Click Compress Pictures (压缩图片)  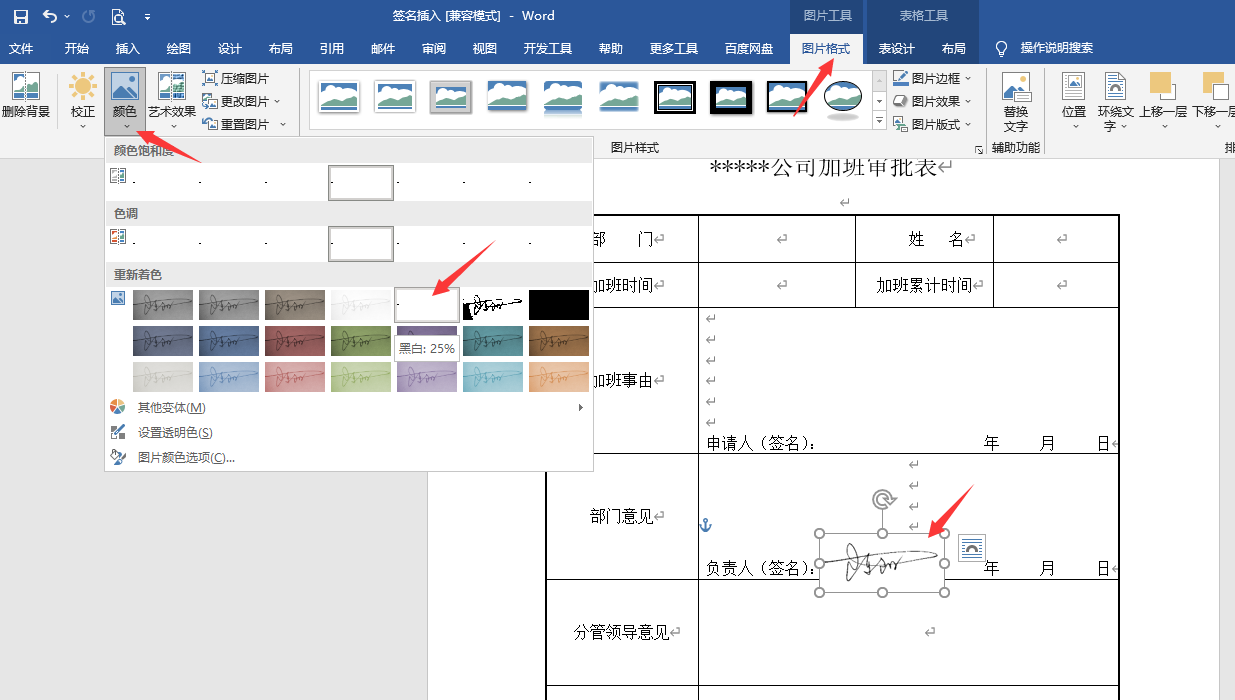236,78
